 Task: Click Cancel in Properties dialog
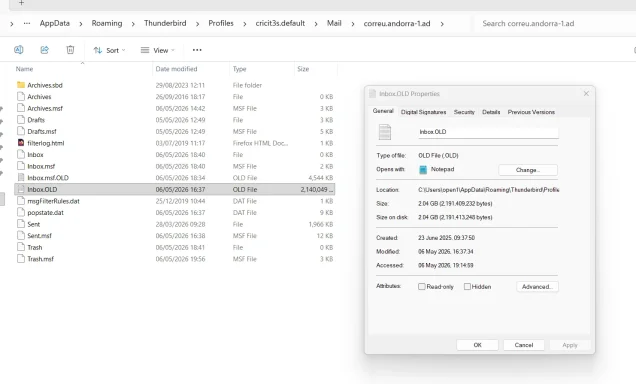(x=524, y=345)
